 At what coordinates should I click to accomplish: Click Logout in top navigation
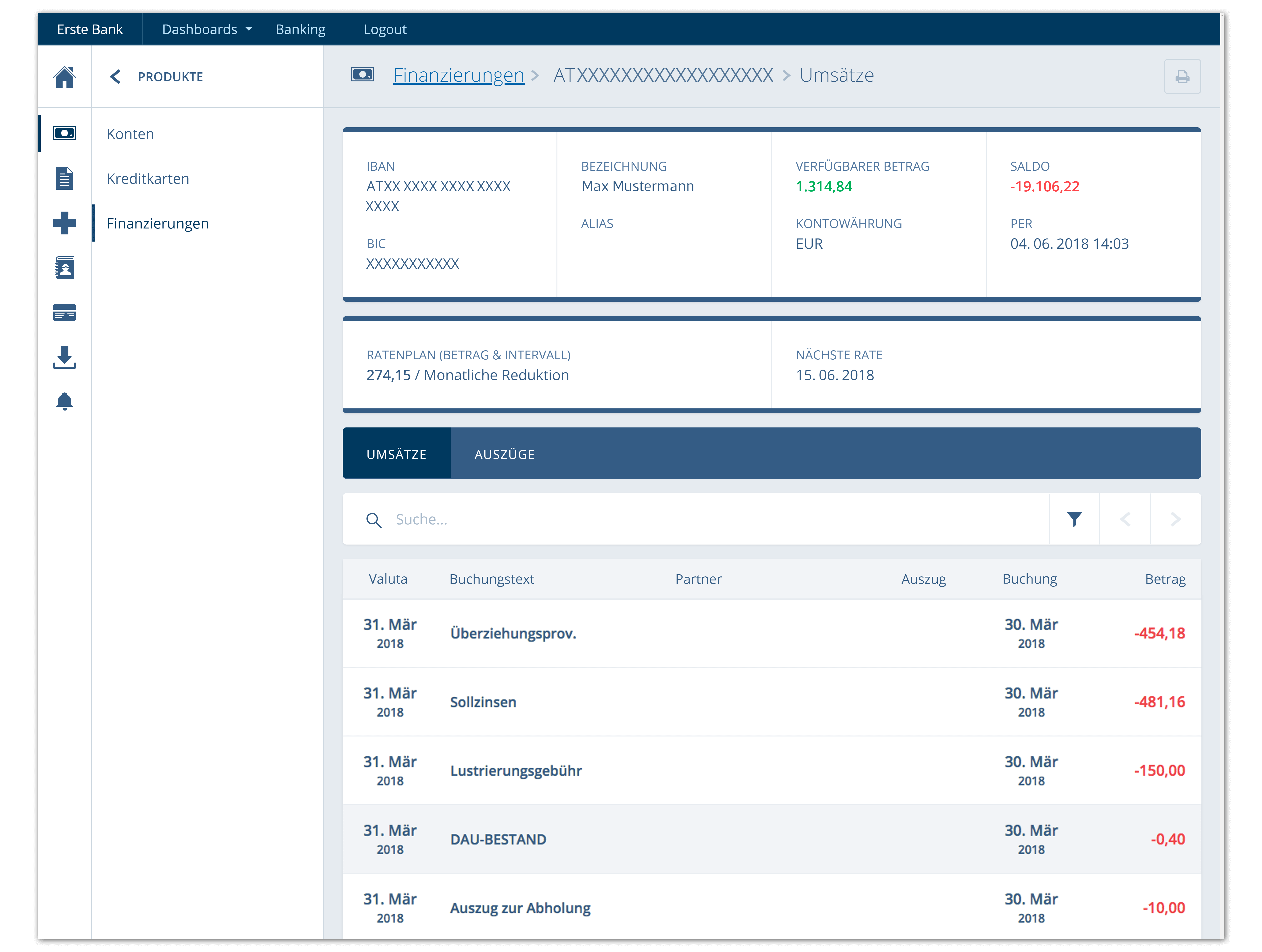[385, 29]
